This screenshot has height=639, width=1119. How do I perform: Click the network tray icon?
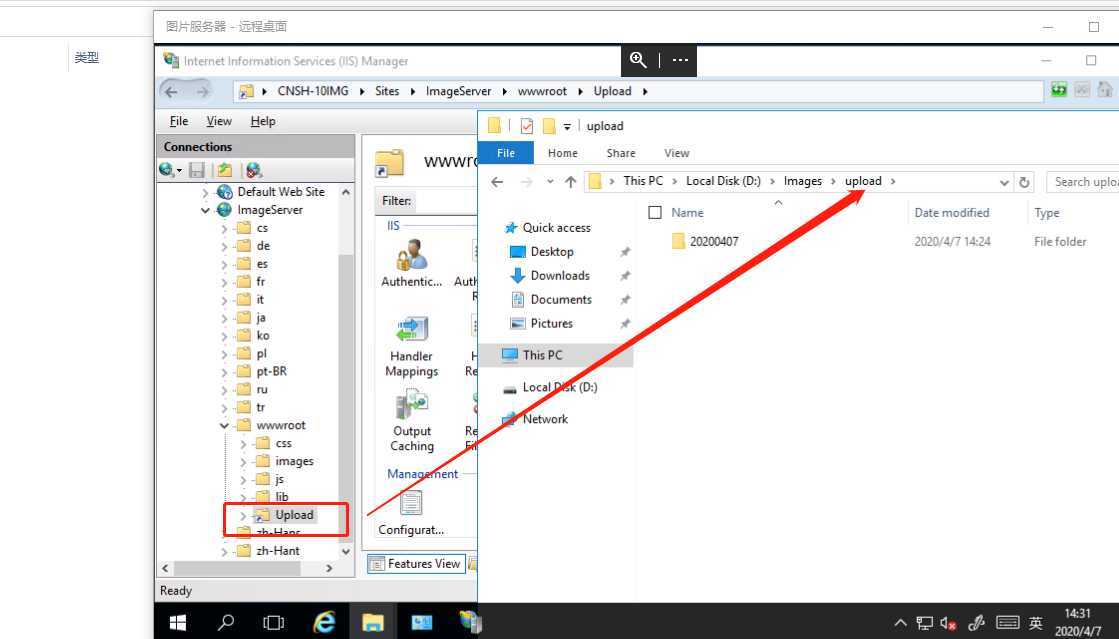(x=924, y=623)
